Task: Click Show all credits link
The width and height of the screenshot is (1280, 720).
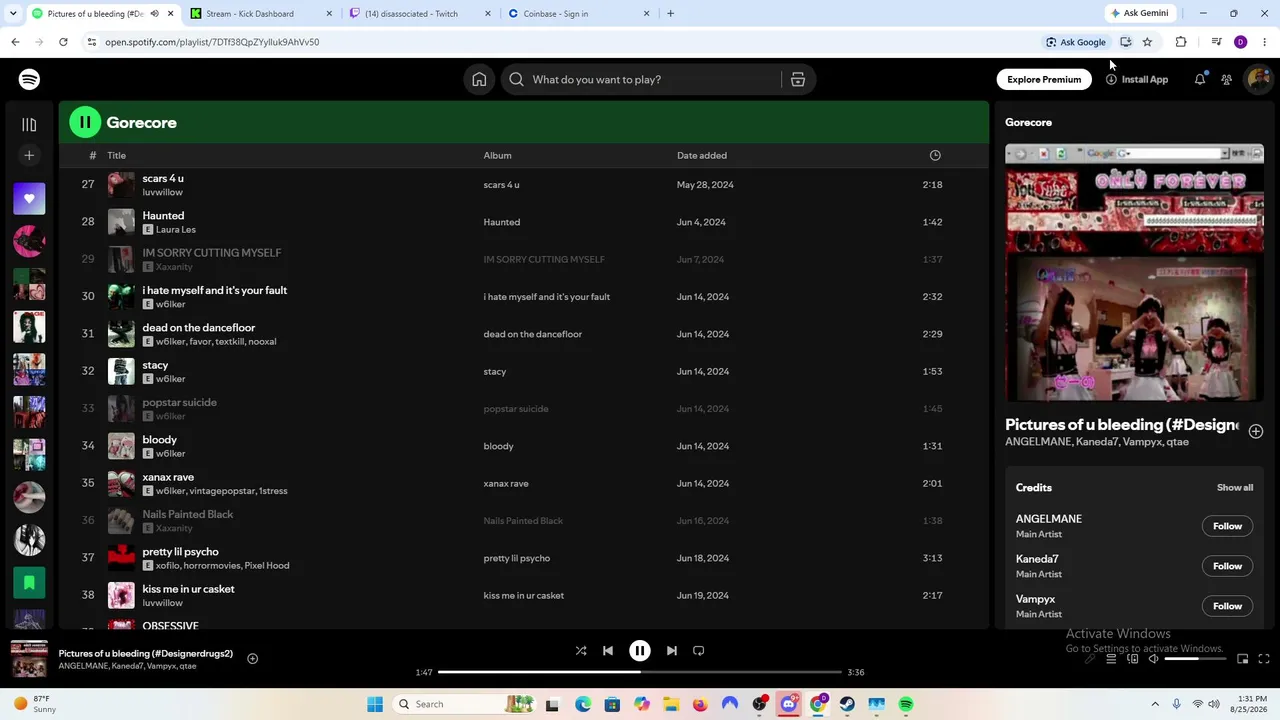Action: pos(1235,488)
